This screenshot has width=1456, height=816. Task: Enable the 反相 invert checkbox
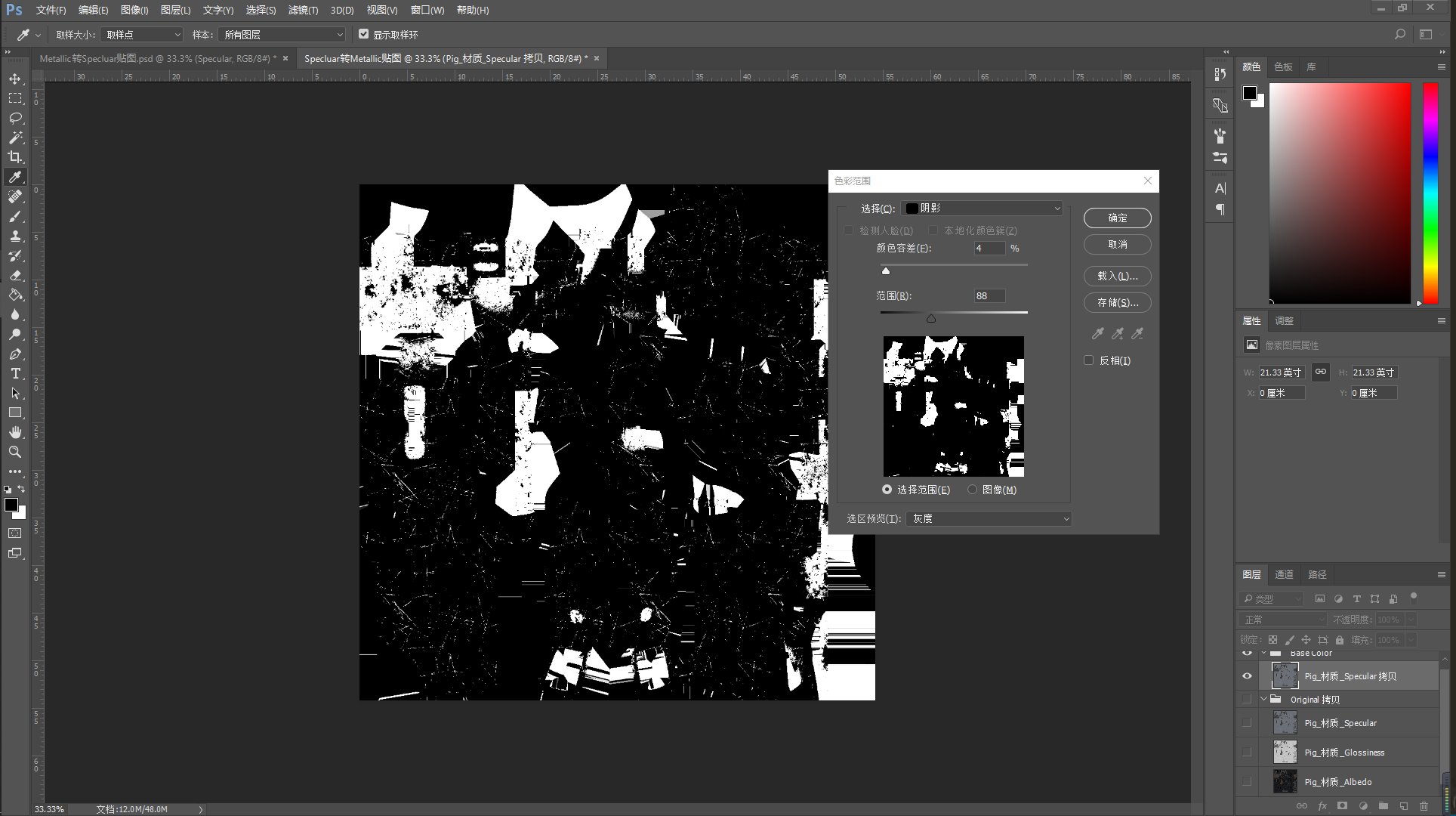click(1089, 360)
